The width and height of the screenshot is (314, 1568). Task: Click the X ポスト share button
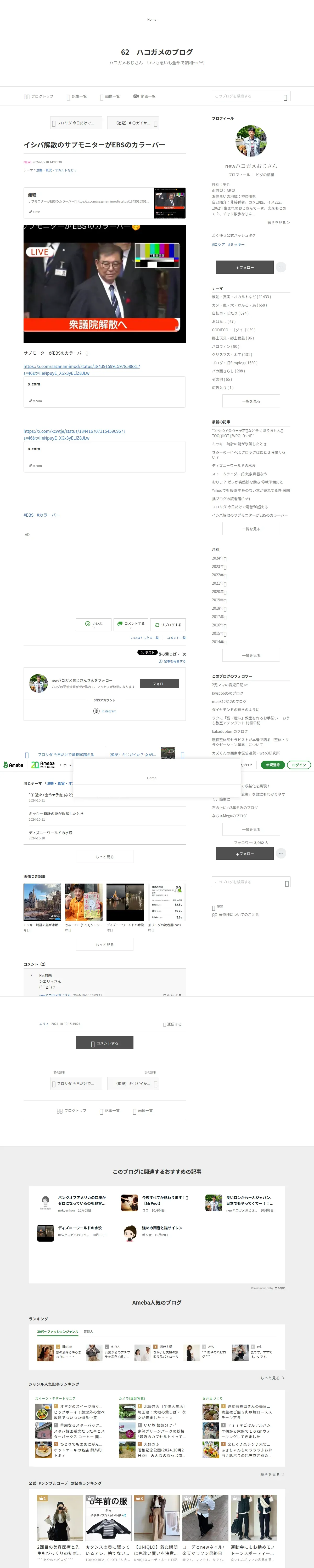pyautogui.click(x=147, y=653)
